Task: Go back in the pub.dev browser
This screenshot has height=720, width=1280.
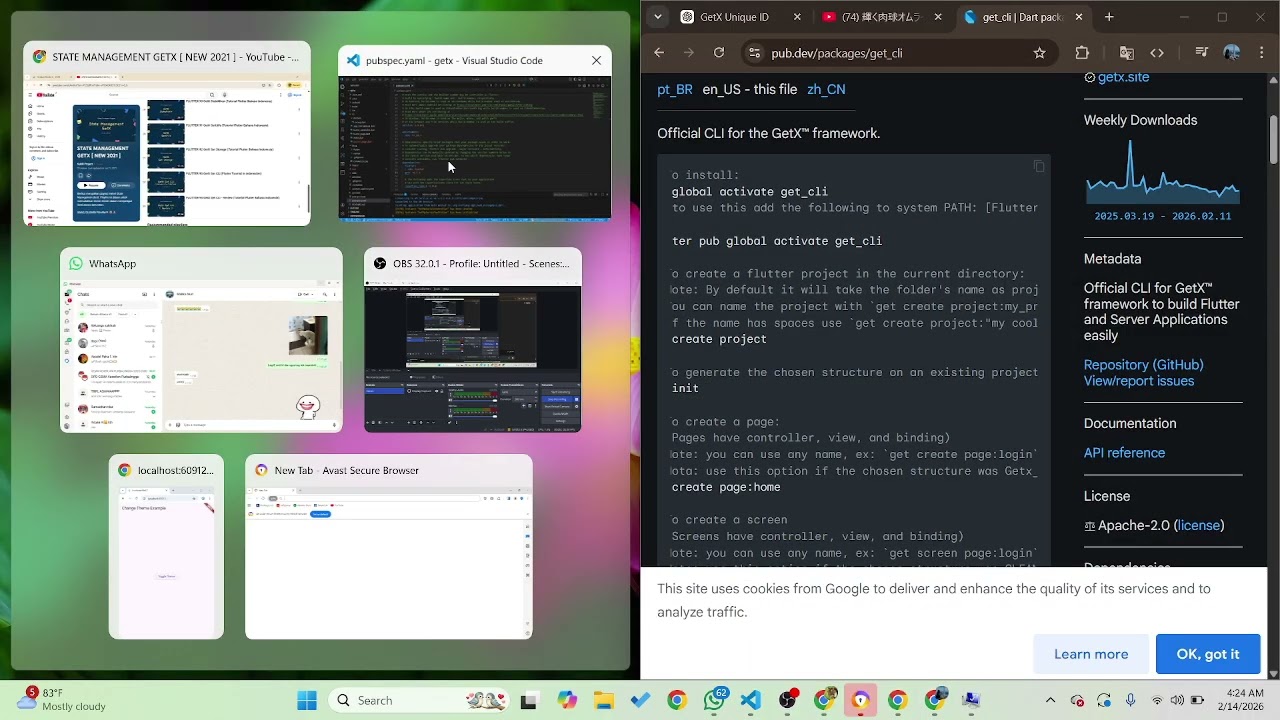Action: tap(658, 53)
